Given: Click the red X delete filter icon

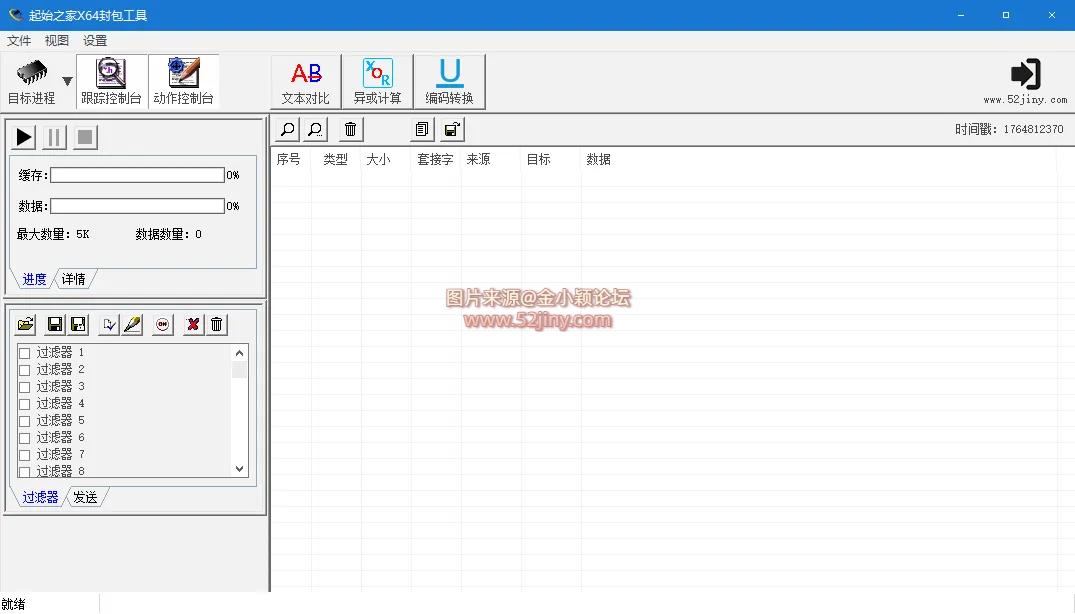Looking at the screenshot, I should 193,324.
